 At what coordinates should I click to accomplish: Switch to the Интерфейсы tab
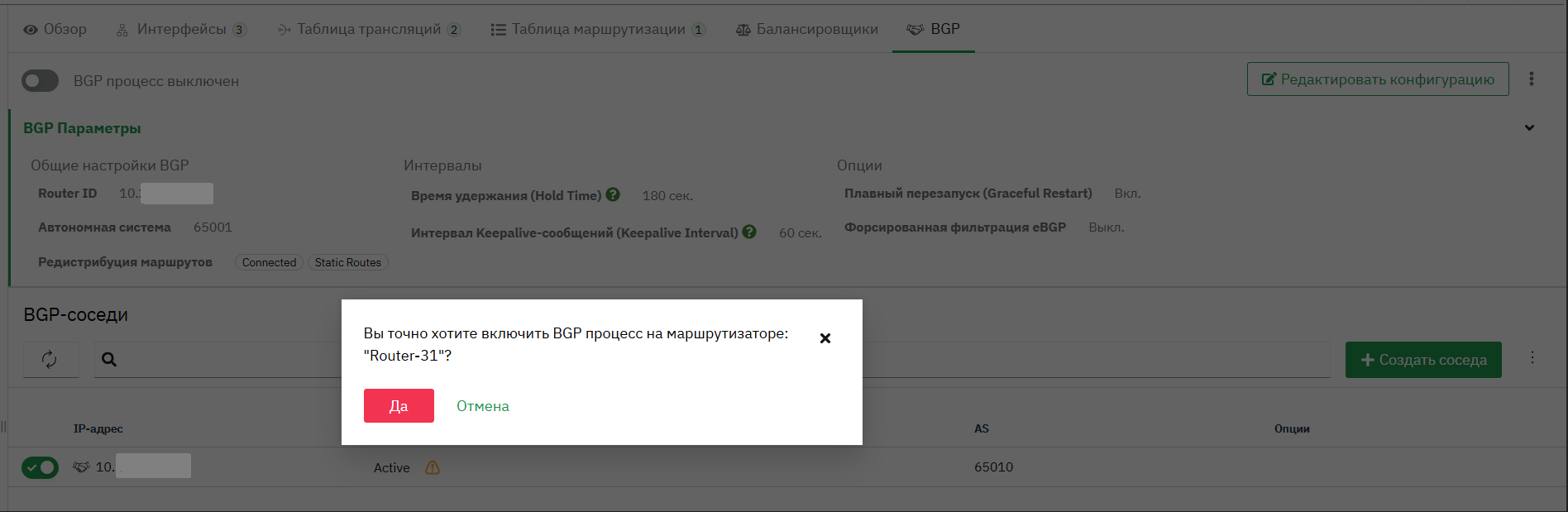tap(181, 29)
